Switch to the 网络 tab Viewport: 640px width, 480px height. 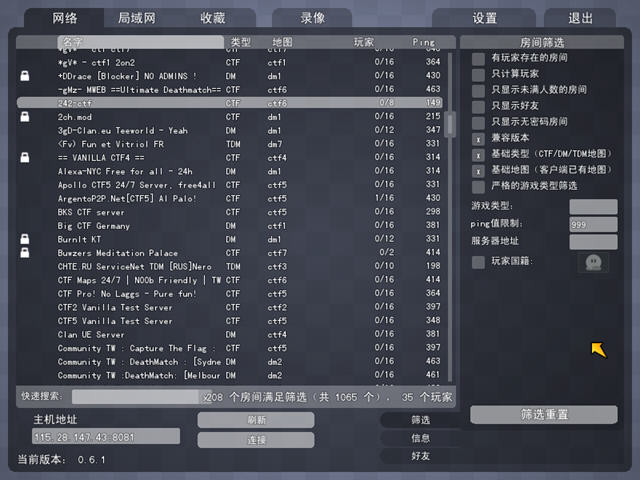(64, 18)
